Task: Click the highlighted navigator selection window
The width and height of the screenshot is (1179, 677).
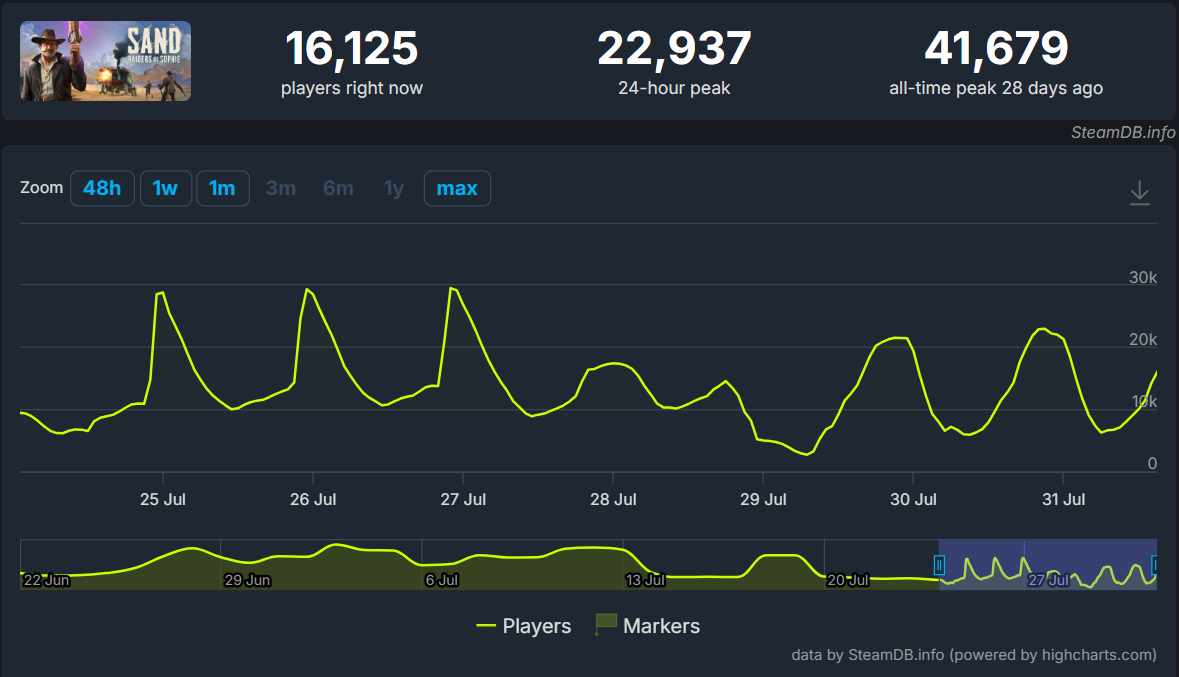Action: [1047, 564]
